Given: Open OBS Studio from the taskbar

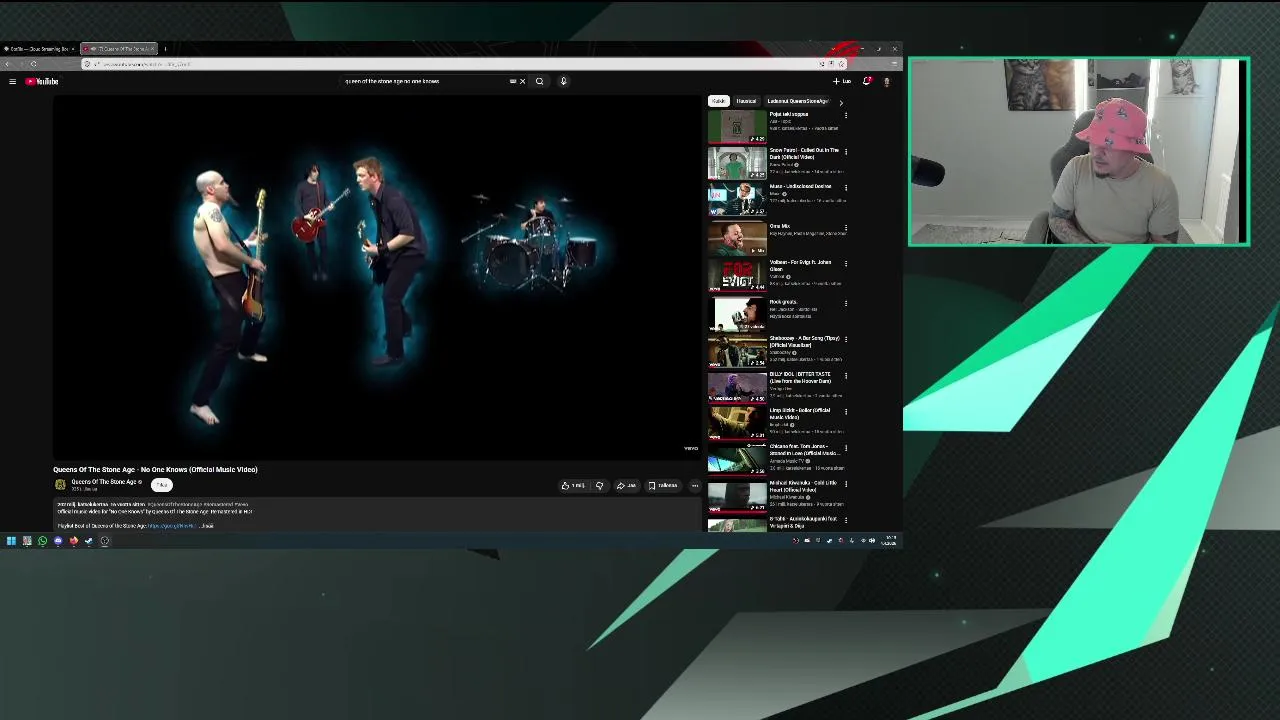Looking at the screenshot, I should coord(104,541).
